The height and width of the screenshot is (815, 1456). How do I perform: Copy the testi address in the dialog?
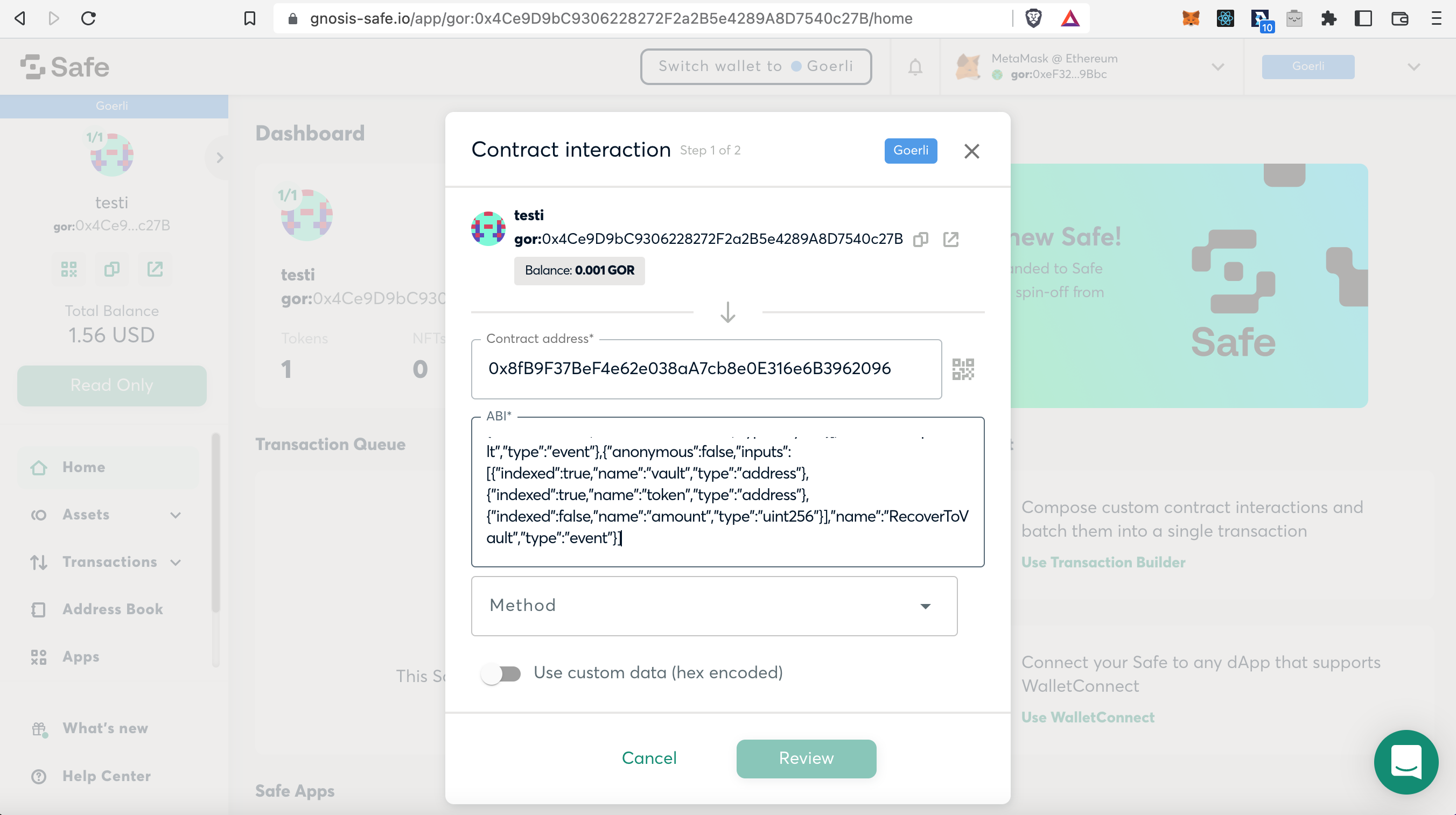coord(921,239)
